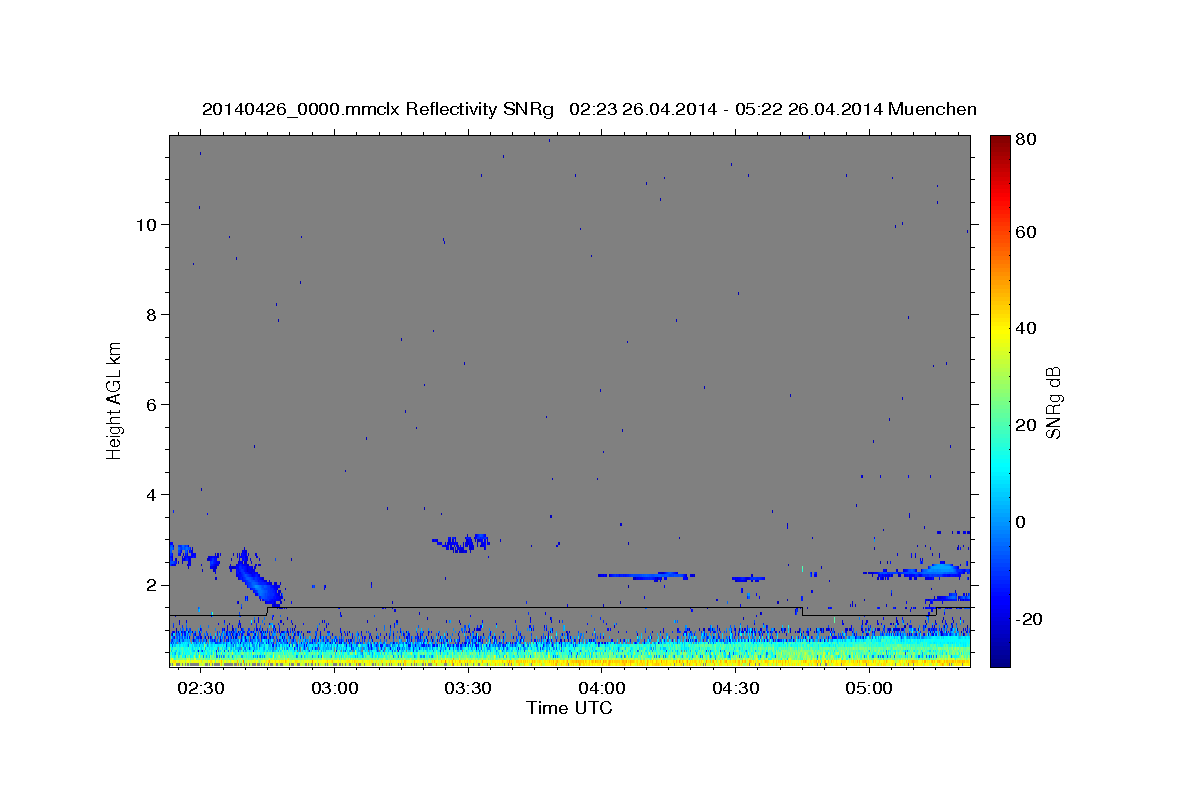Click the dark blue bottom of the colorbar

click(999, 658)
